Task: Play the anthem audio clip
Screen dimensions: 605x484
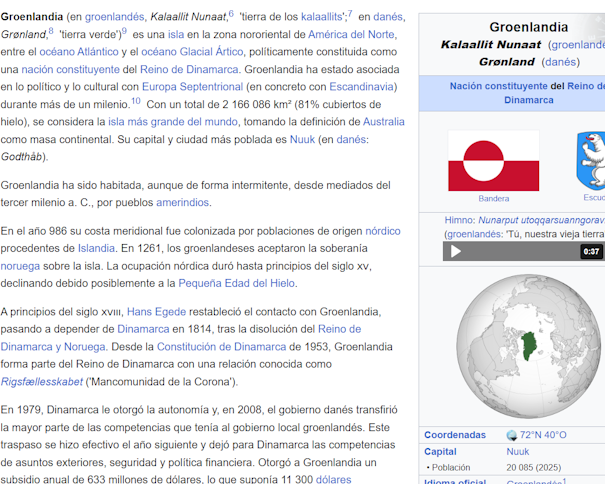Action: coord(456,251)
